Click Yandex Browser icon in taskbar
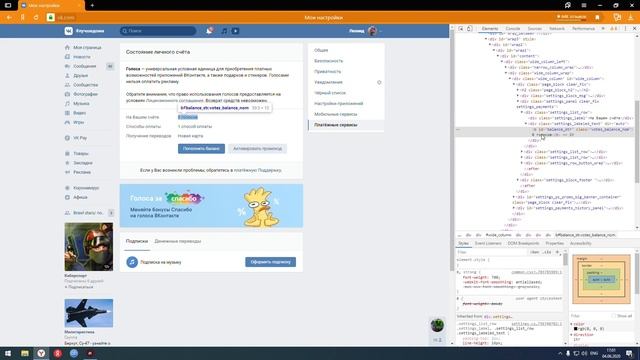 click(41, 353)
